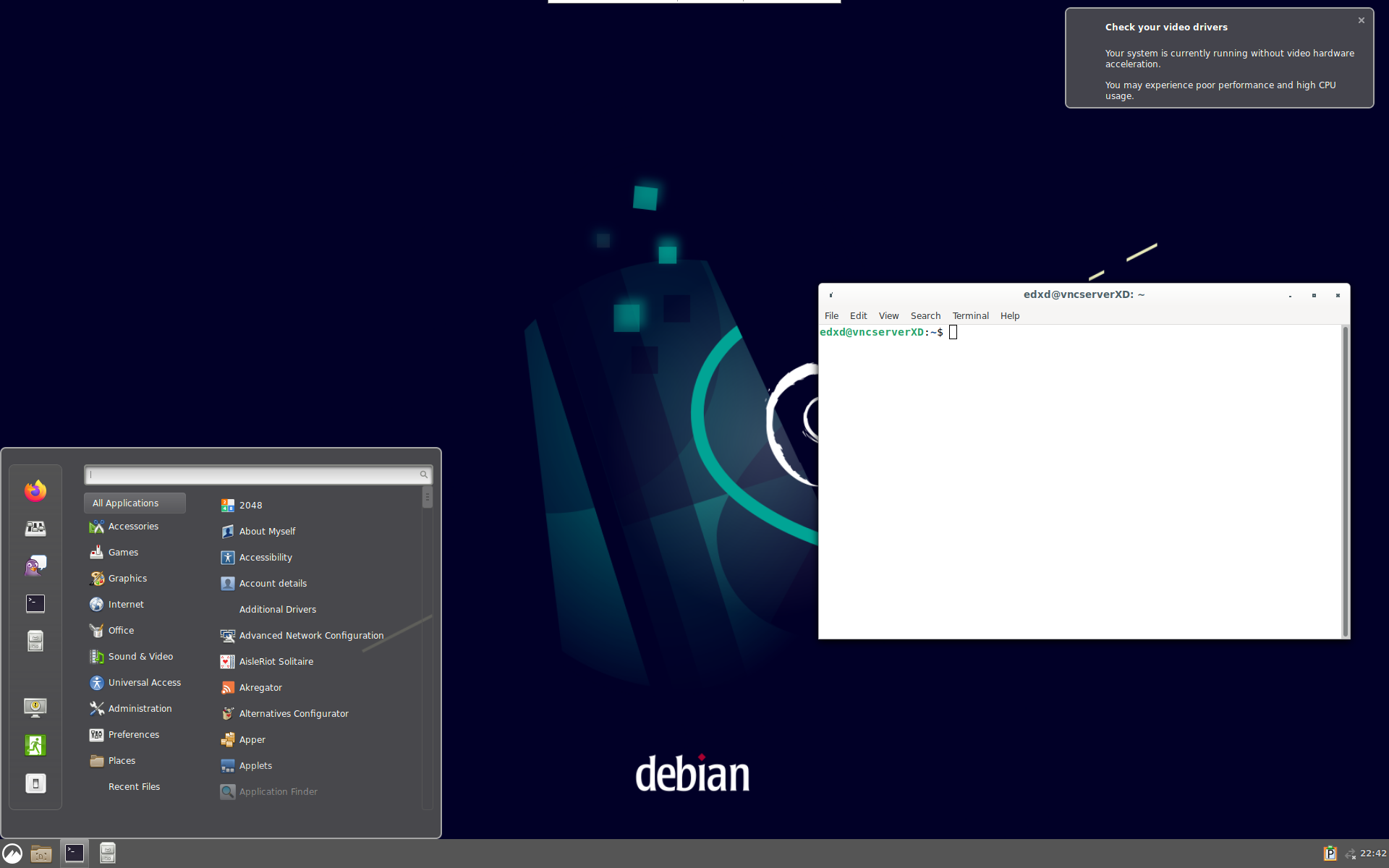Open the terminal's File menu
This screenshot has width=1389, height=868.
831,316
